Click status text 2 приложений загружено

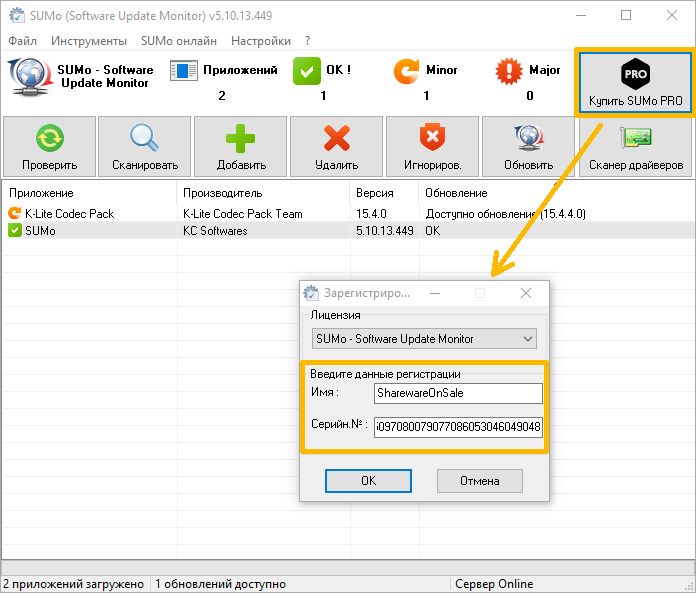pyautogui.click(x=73, y=584)
